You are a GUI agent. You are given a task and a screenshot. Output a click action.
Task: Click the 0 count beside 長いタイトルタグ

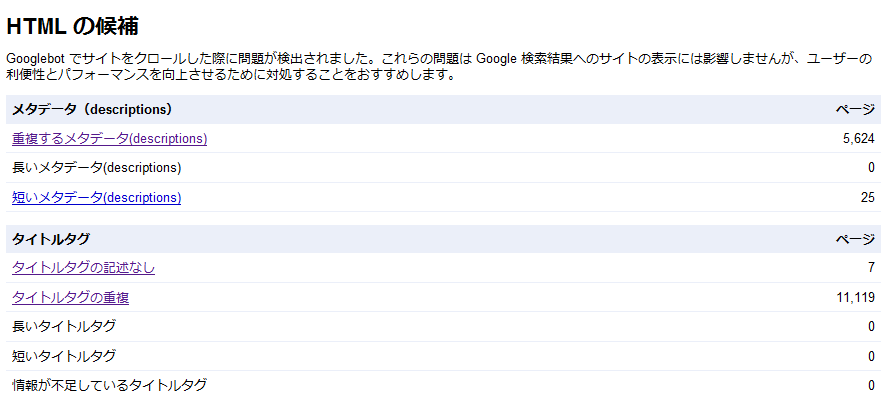(871, 327)
